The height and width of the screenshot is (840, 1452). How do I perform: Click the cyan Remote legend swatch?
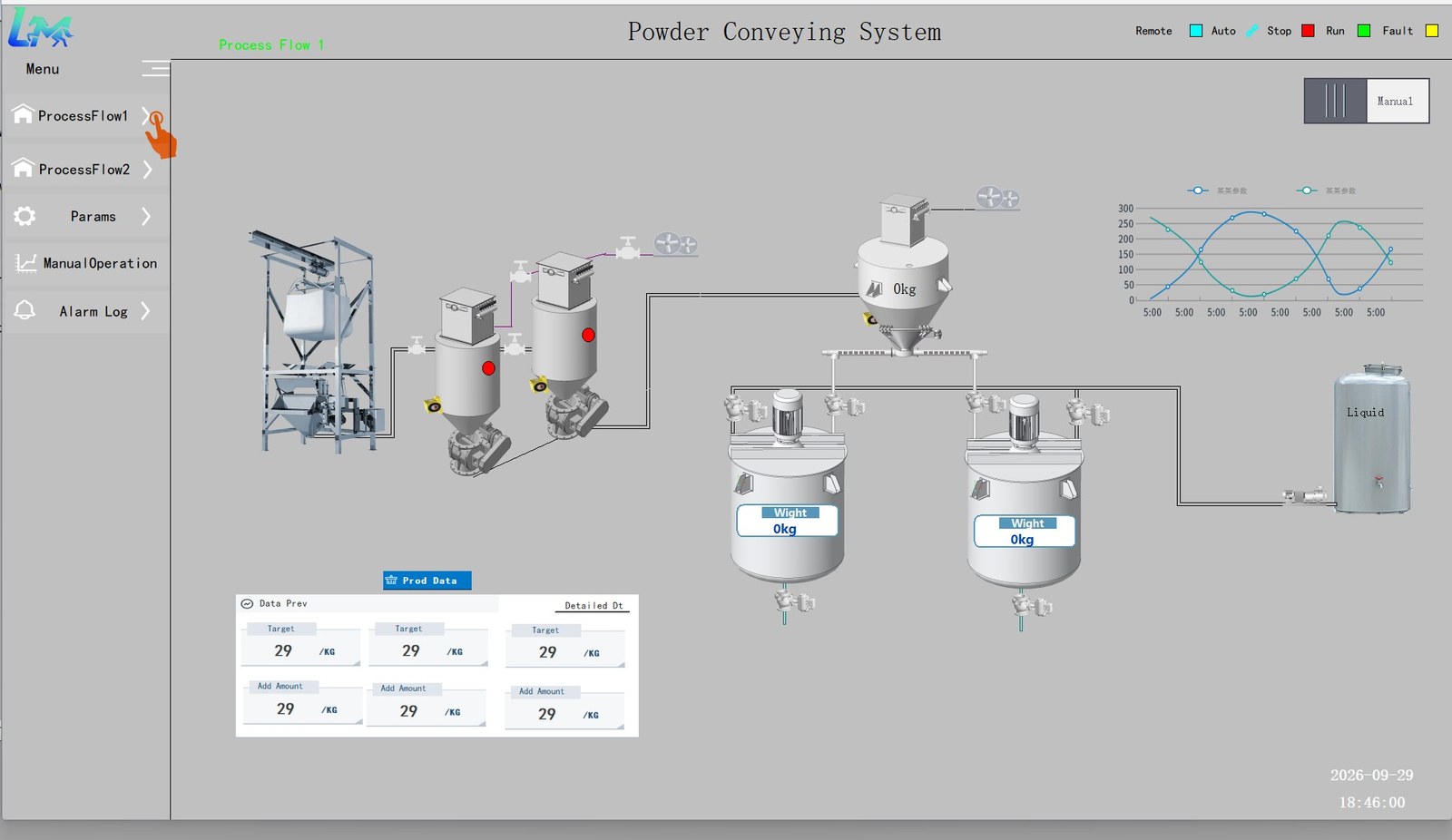[x=1196, y=31]
